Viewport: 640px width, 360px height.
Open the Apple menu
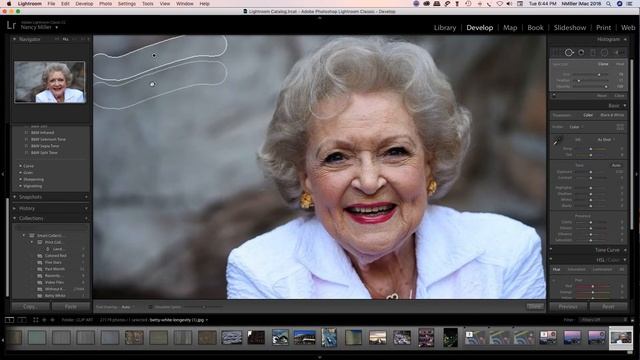point(9,4)
